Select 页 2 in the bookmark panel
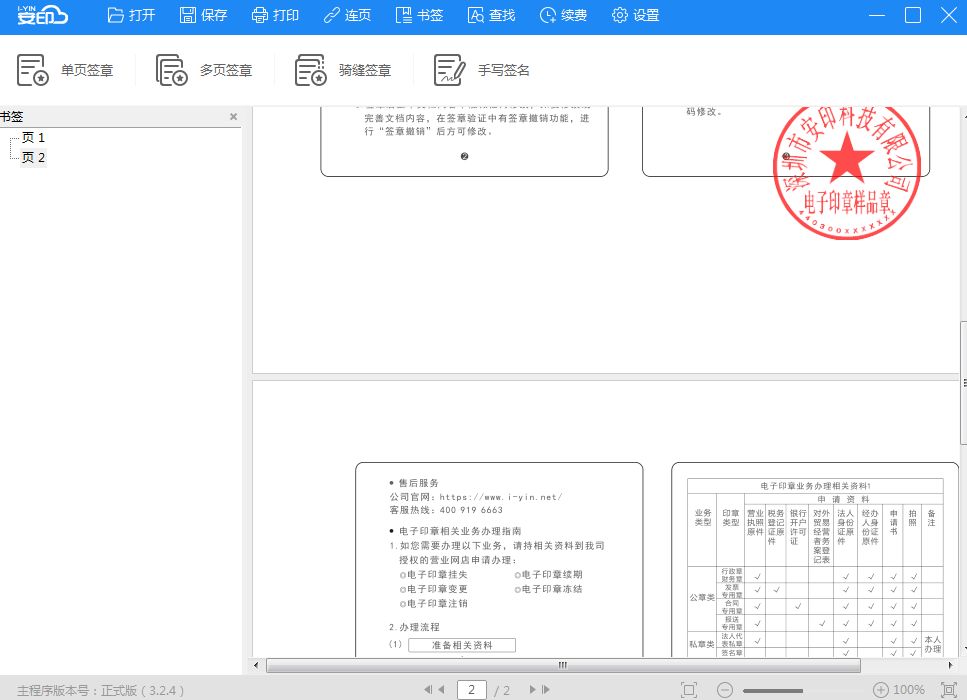This screenshot has height=700, width=967. point(31,157)
